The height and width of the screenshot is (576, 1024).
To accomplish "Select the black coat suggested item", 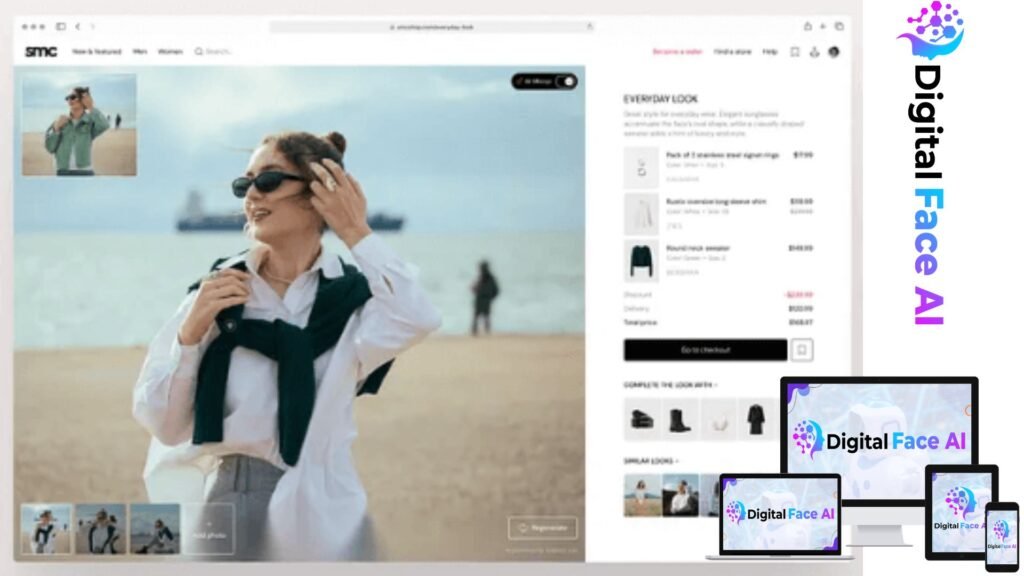I will [x=756, y=419].
